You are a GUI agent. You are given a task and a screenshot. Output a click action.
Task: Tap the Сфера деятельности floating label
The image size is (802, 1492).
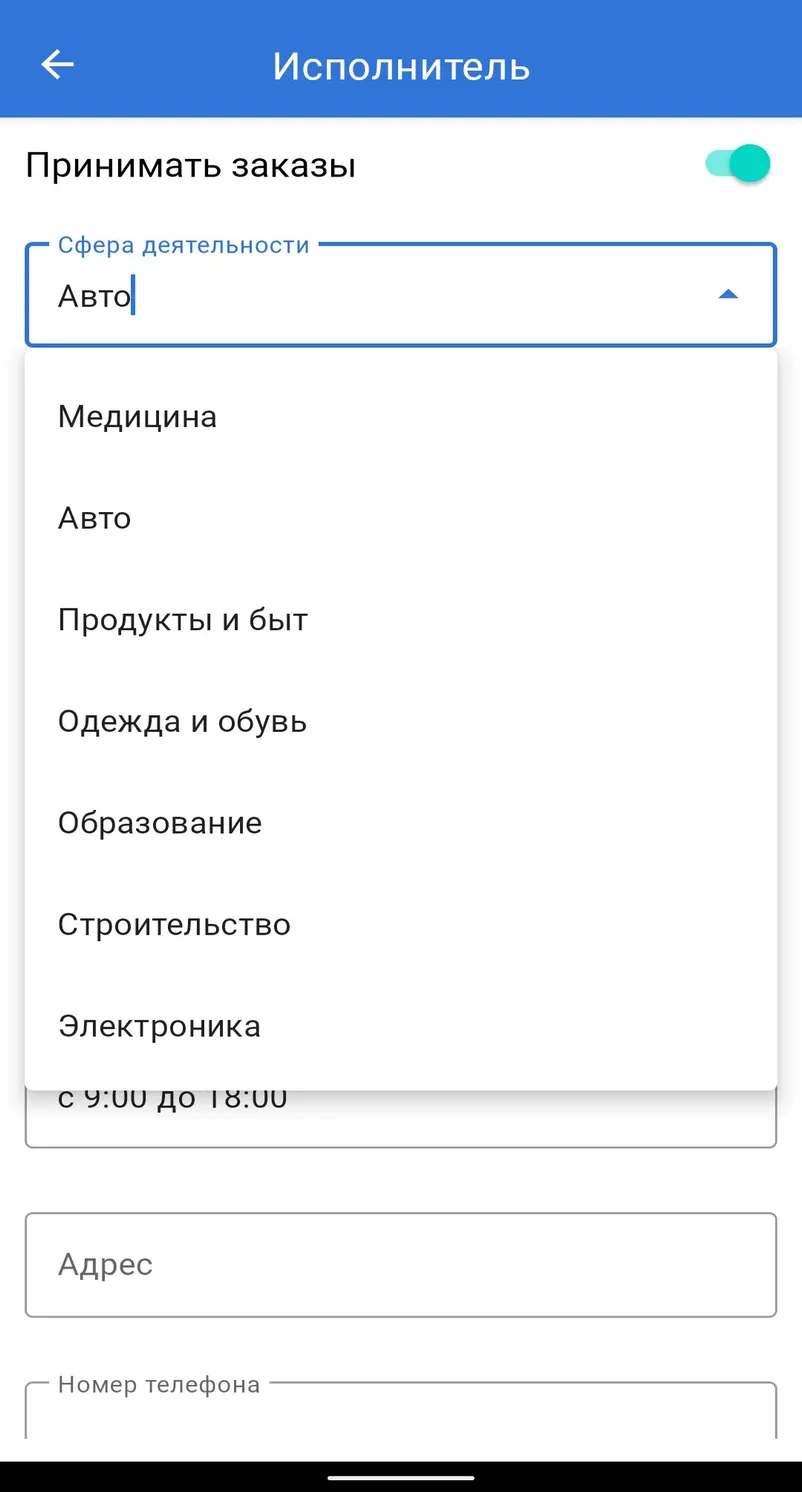(184, 245)
